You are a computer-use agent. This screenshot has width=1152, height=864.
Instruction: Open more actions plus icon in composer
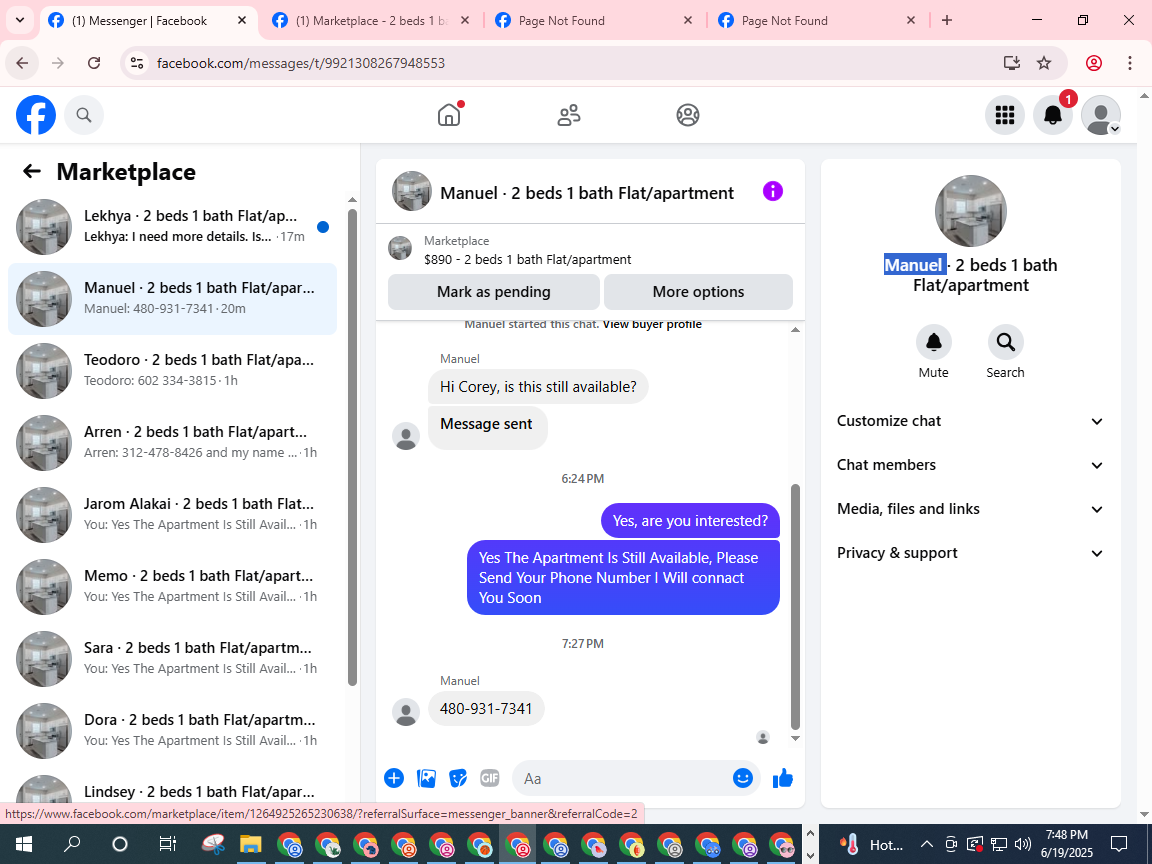394,778
